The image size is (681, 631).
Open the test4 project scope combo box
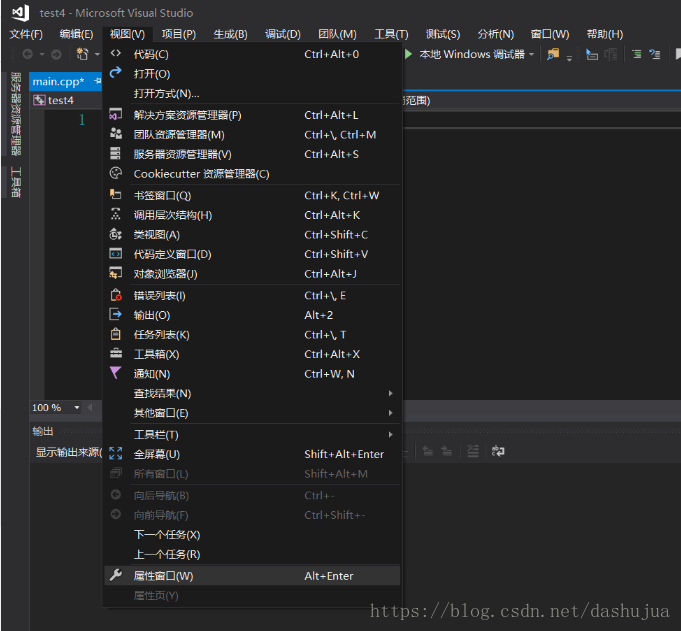[x=66, y=100]
